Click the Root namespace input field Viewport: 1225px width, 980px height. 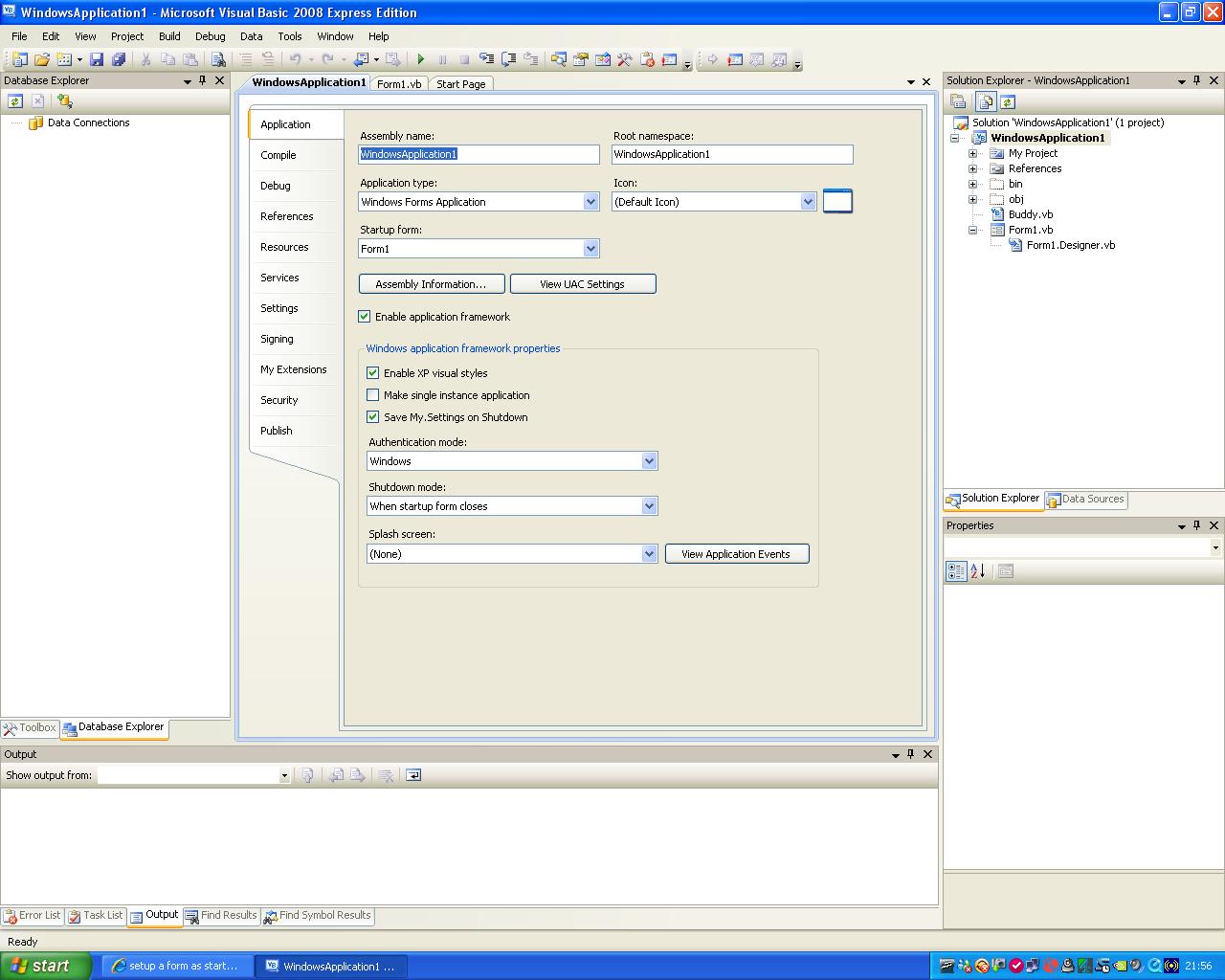[x=732, y=154]
